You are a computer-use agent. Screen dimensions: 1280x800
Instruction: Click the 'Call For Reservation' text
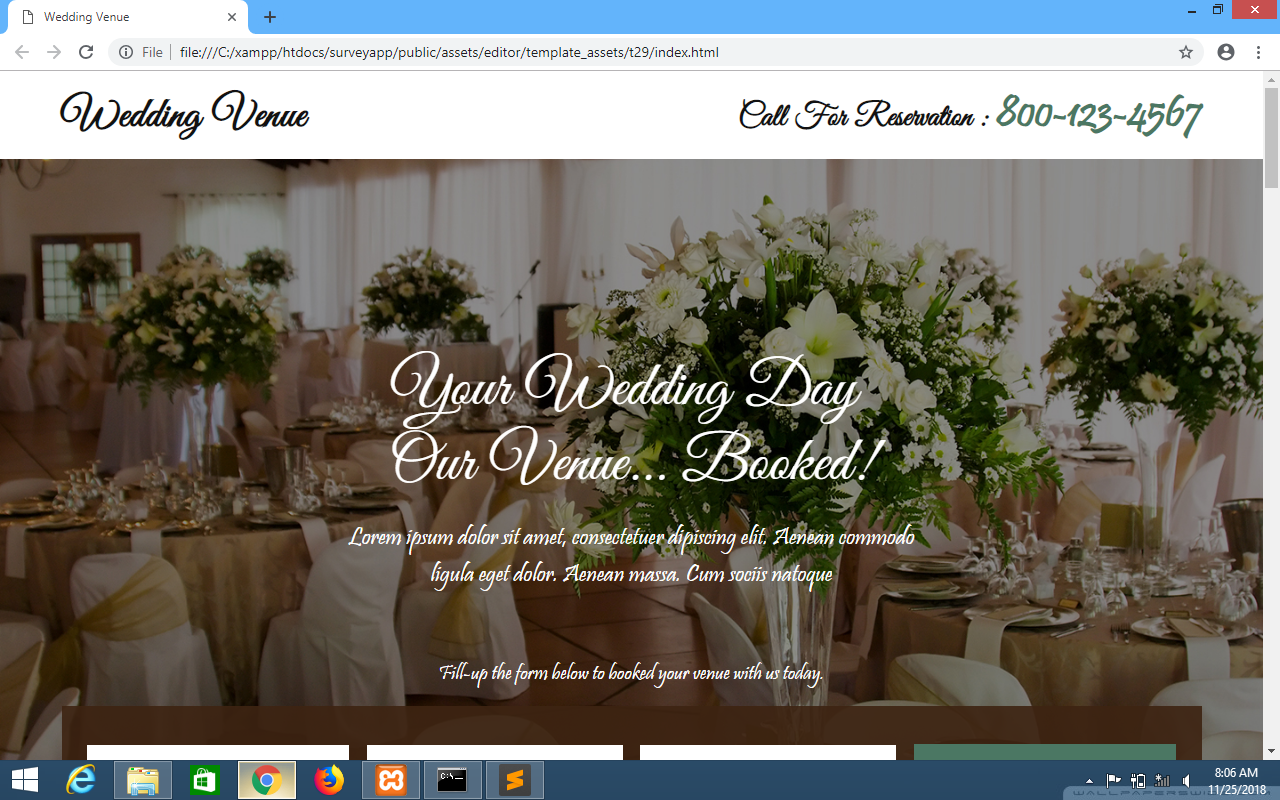tap(856, 115)
